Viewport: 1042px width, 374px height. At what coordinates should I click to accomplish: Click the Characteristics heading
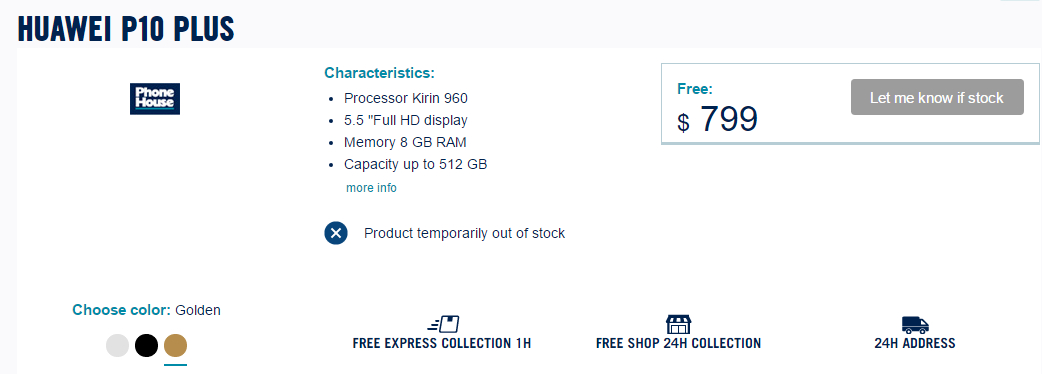point(379,73)
